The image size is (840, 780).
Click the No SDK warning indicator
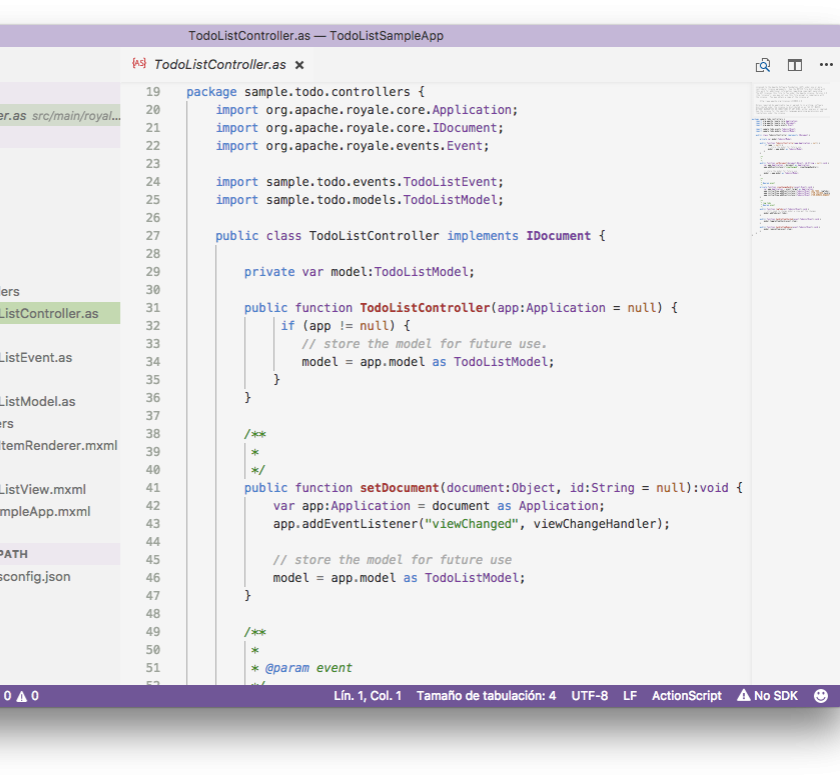pos(767,696)
